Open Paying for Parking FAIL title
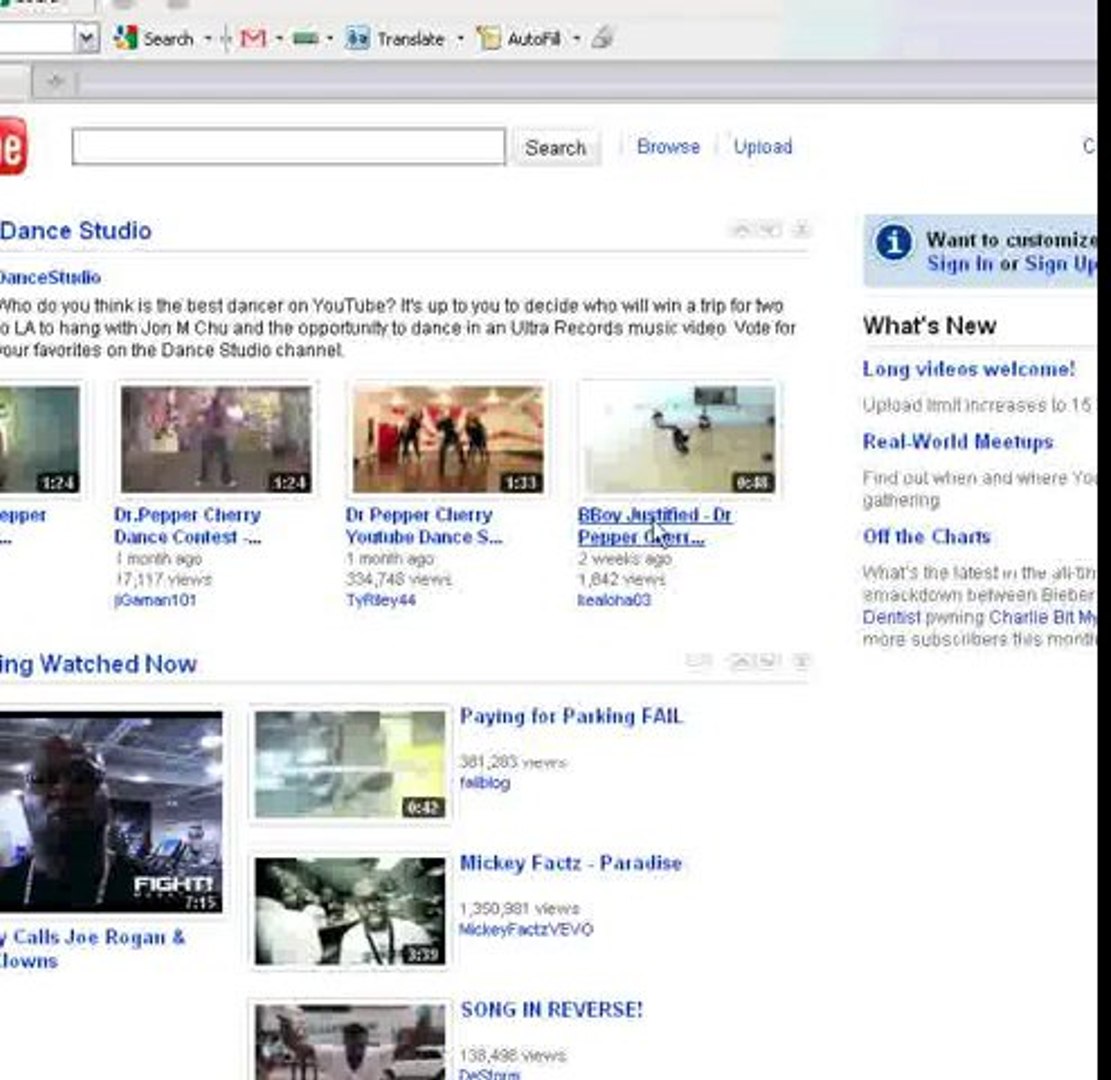Image resolution: width=1111 pixels, height=1080 pixels. [570, 716]
